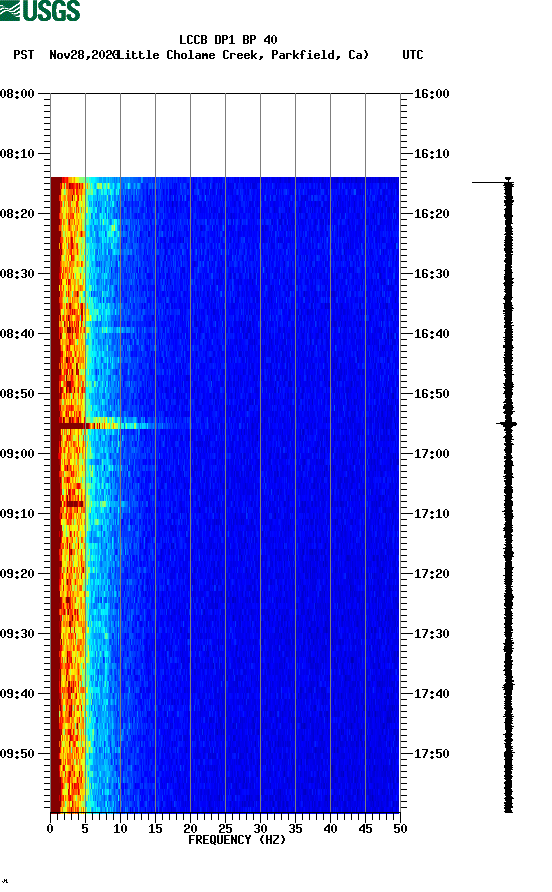Click the '17:30' UTC time label

point(431,634)
